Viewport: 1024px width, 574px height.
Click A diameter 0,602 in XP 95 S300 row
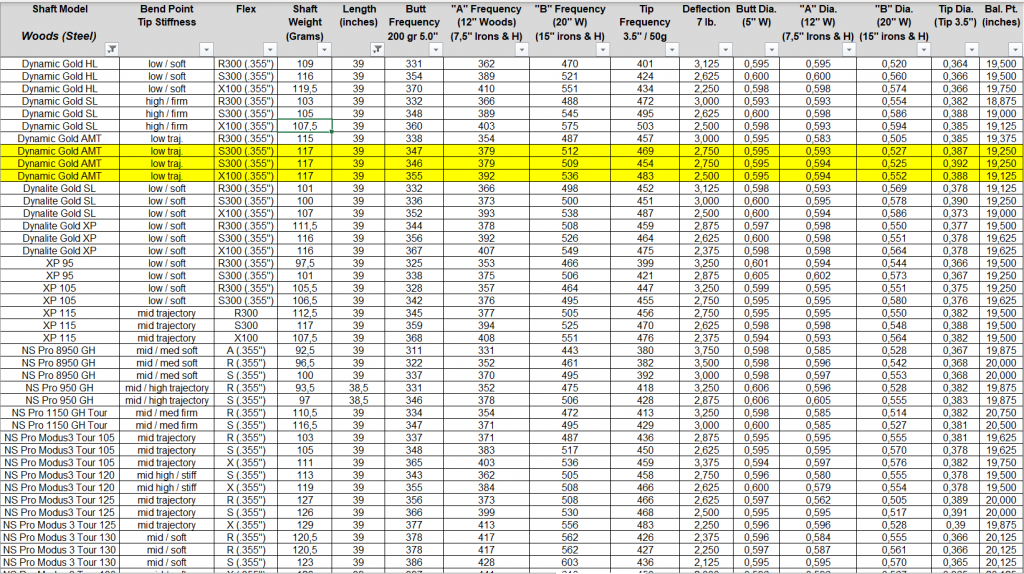[818, 276]
